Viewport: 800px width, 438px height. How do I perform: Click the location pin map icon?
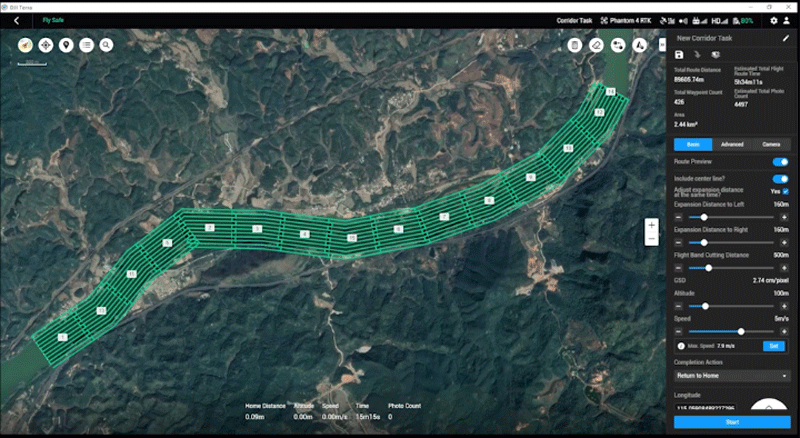tap(66, 45)
